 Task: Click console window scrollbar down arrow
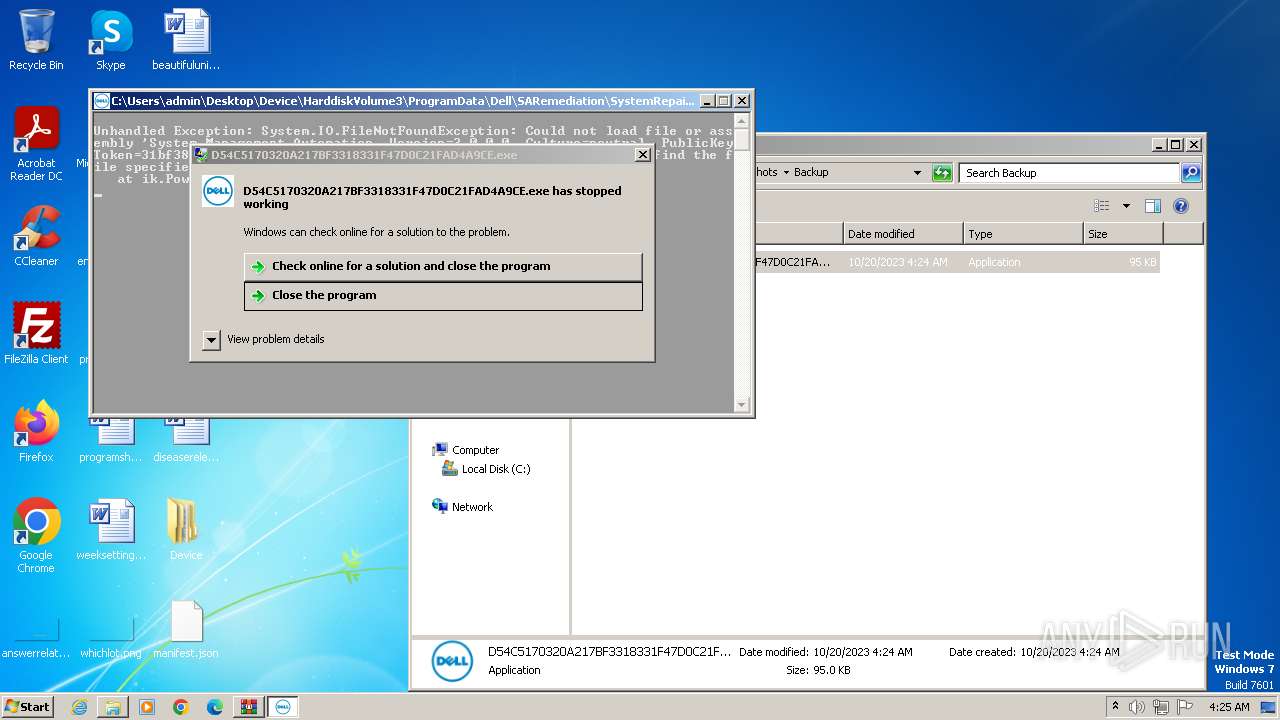click(741, 405)
